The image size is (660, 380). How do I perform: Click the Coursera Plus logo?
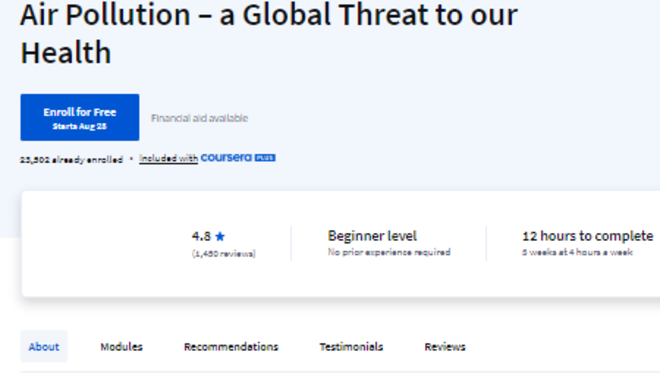[238, 158]
